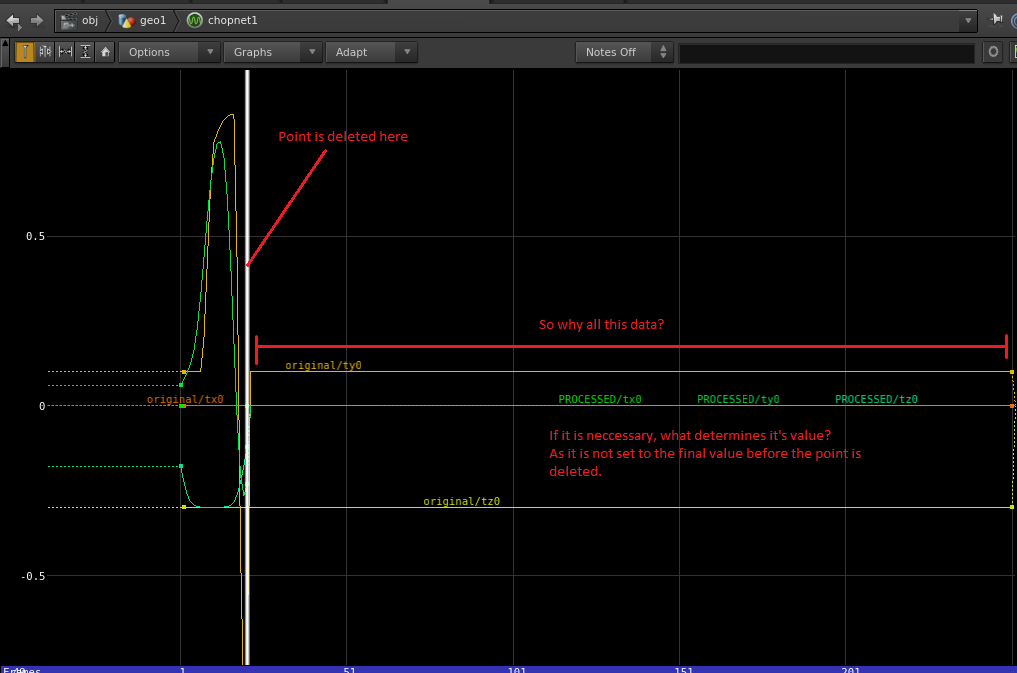Open the Adapt dropdown
Screen dimensions: 1017x673
click(372, 52)
